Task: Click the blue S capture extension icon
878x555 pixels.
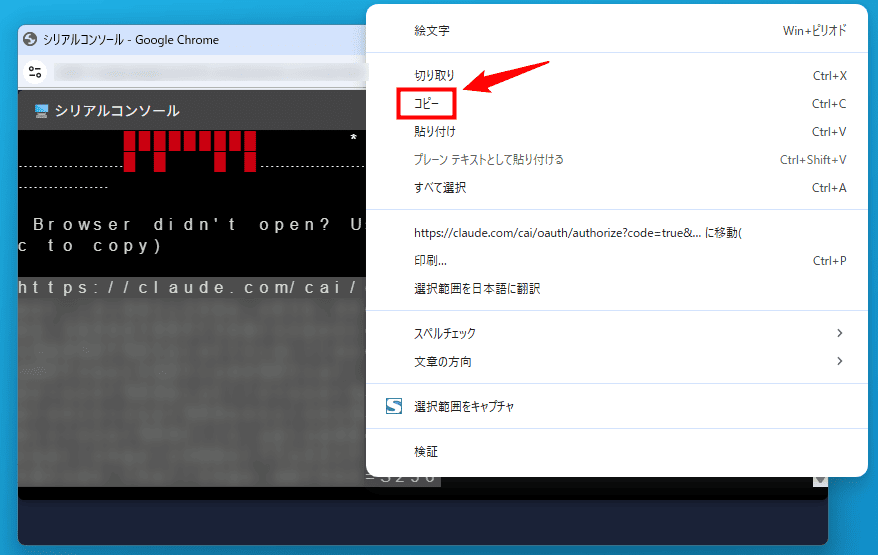Action: click(x=394, y=406)
